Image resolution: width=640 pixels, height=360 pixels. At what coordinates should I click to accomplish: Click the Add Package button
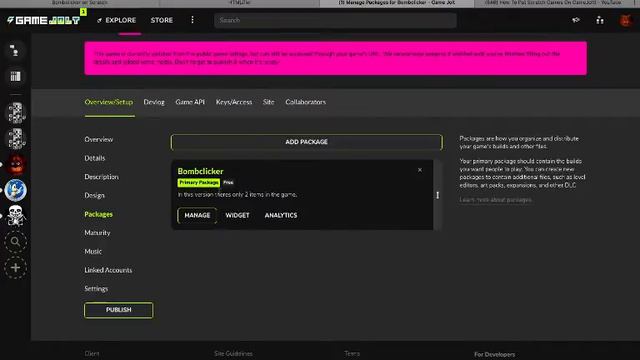pyautogui.click(x=307, y=142)
